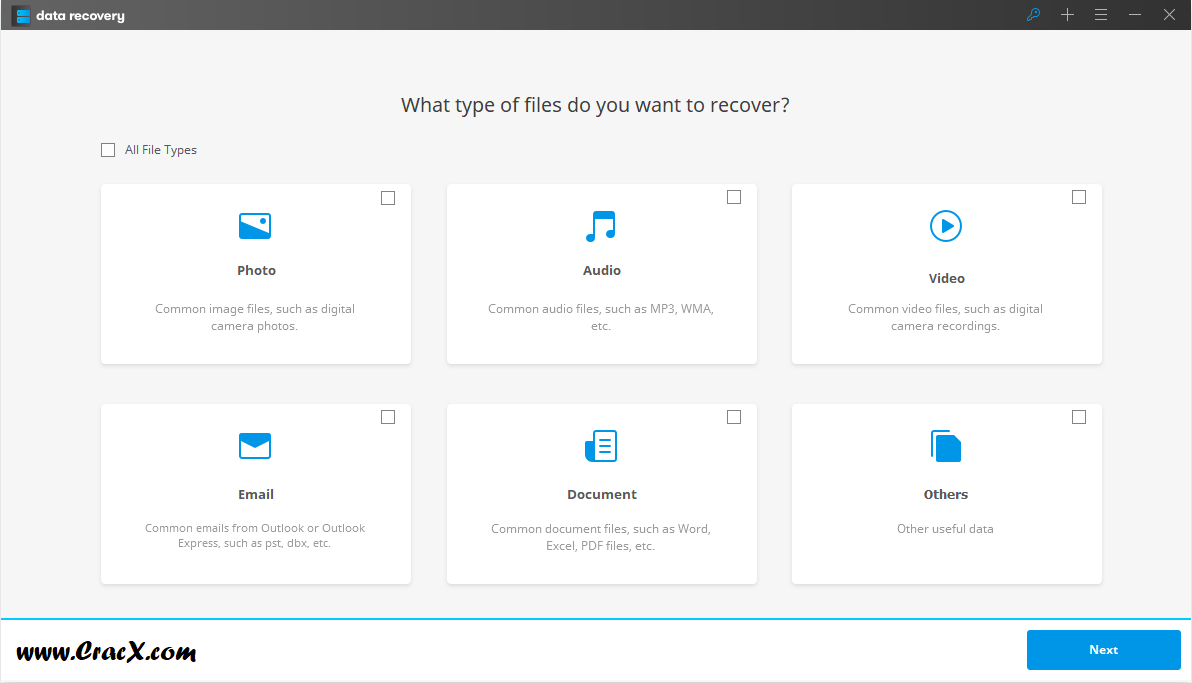Click 'Common image files' description text

coord(255,317)
